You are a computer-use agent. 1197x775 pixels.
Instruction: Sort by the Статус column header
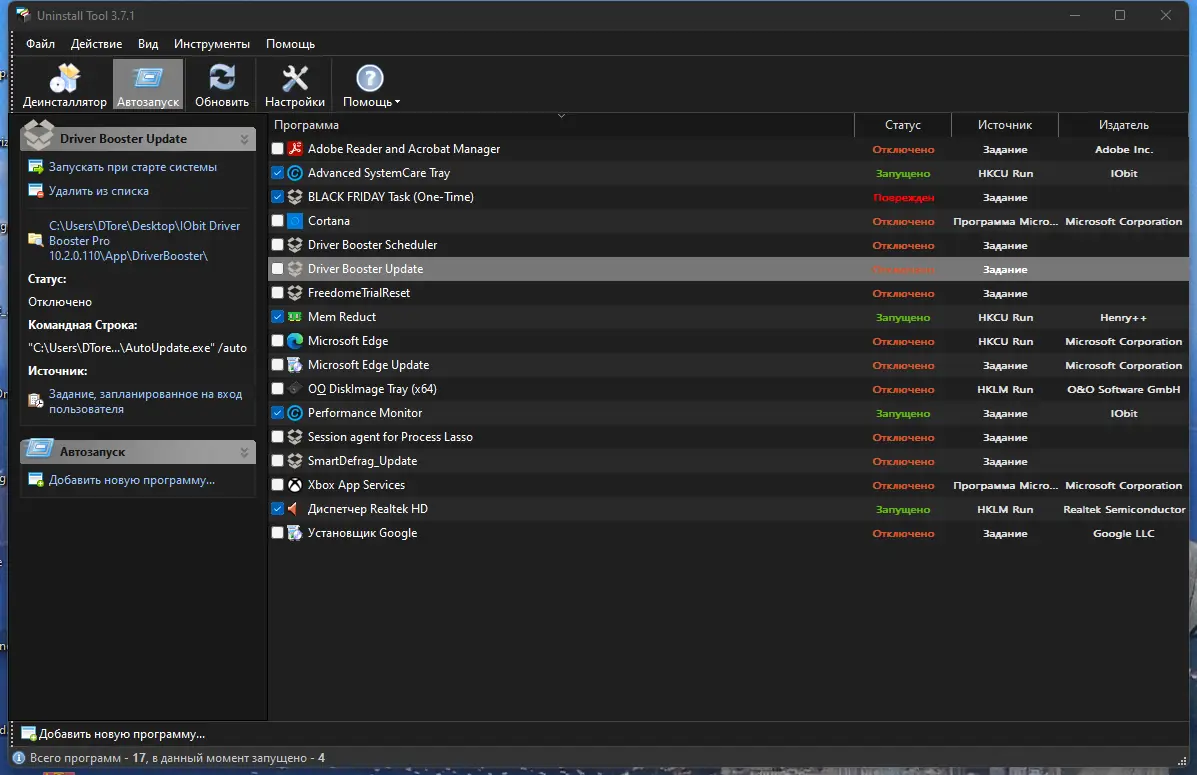point(902,124)
